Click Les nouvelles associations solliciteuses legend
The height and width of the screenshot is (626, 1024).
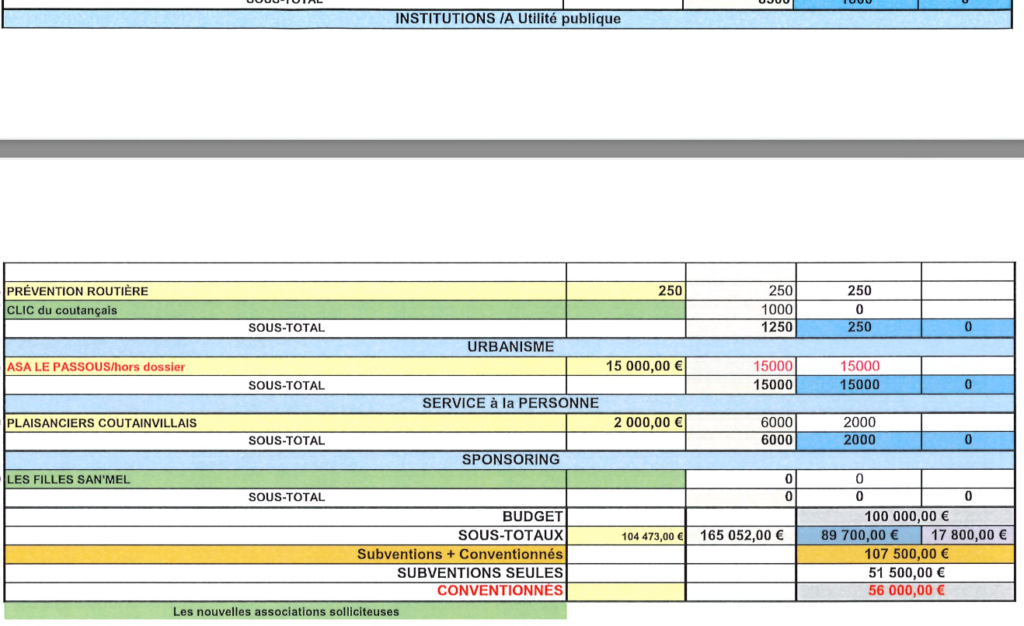[285, 612]
